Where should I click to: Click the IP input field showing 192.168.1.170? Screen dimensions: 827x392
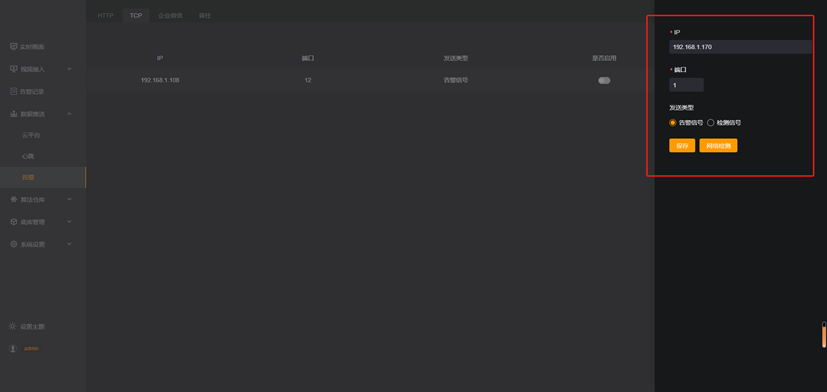[741, 47]
